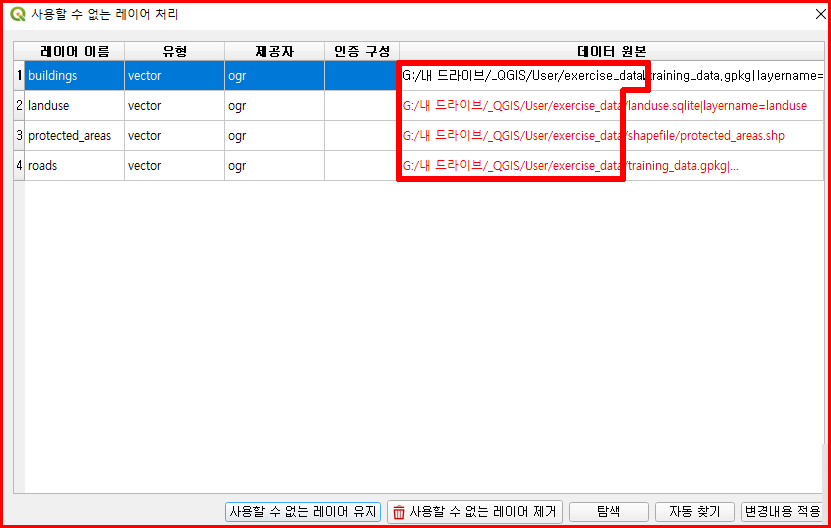Click ogr provider cell in landuse row
831x528 pixels.
(x=275, y=105)
